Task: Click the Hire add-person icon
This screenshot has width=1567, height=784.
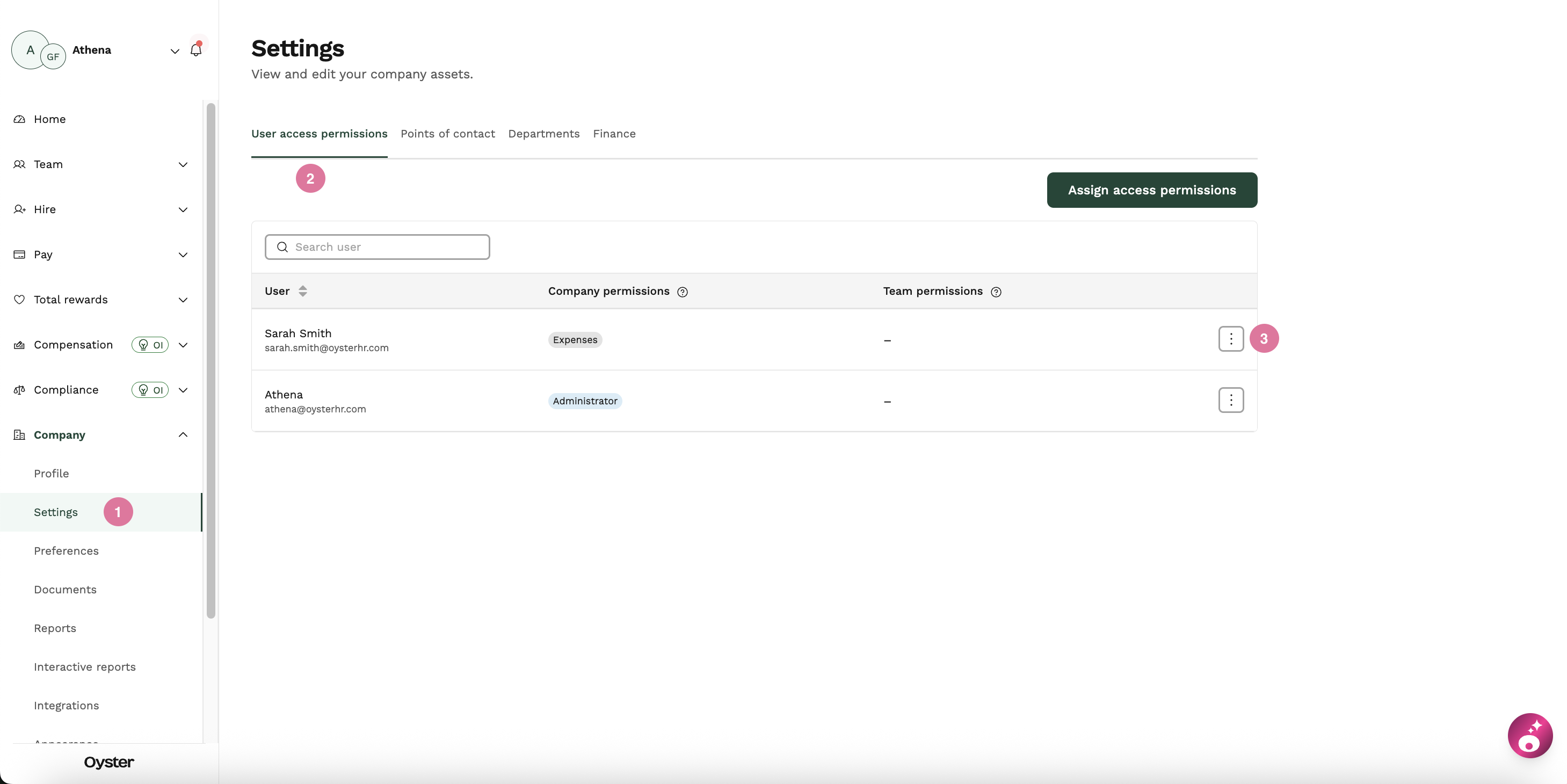Action: pyautogui.click(x=19, y=209)
